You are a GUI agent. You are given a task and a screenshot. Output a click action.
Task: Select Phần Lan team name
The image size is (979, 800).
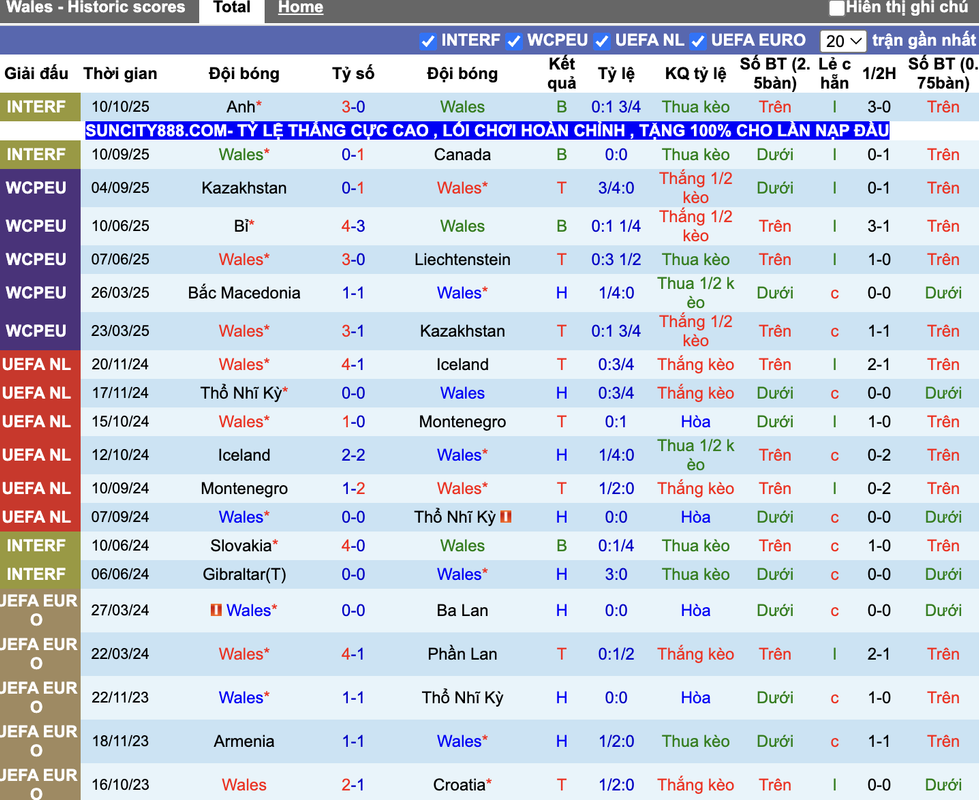tap(462, 654)
